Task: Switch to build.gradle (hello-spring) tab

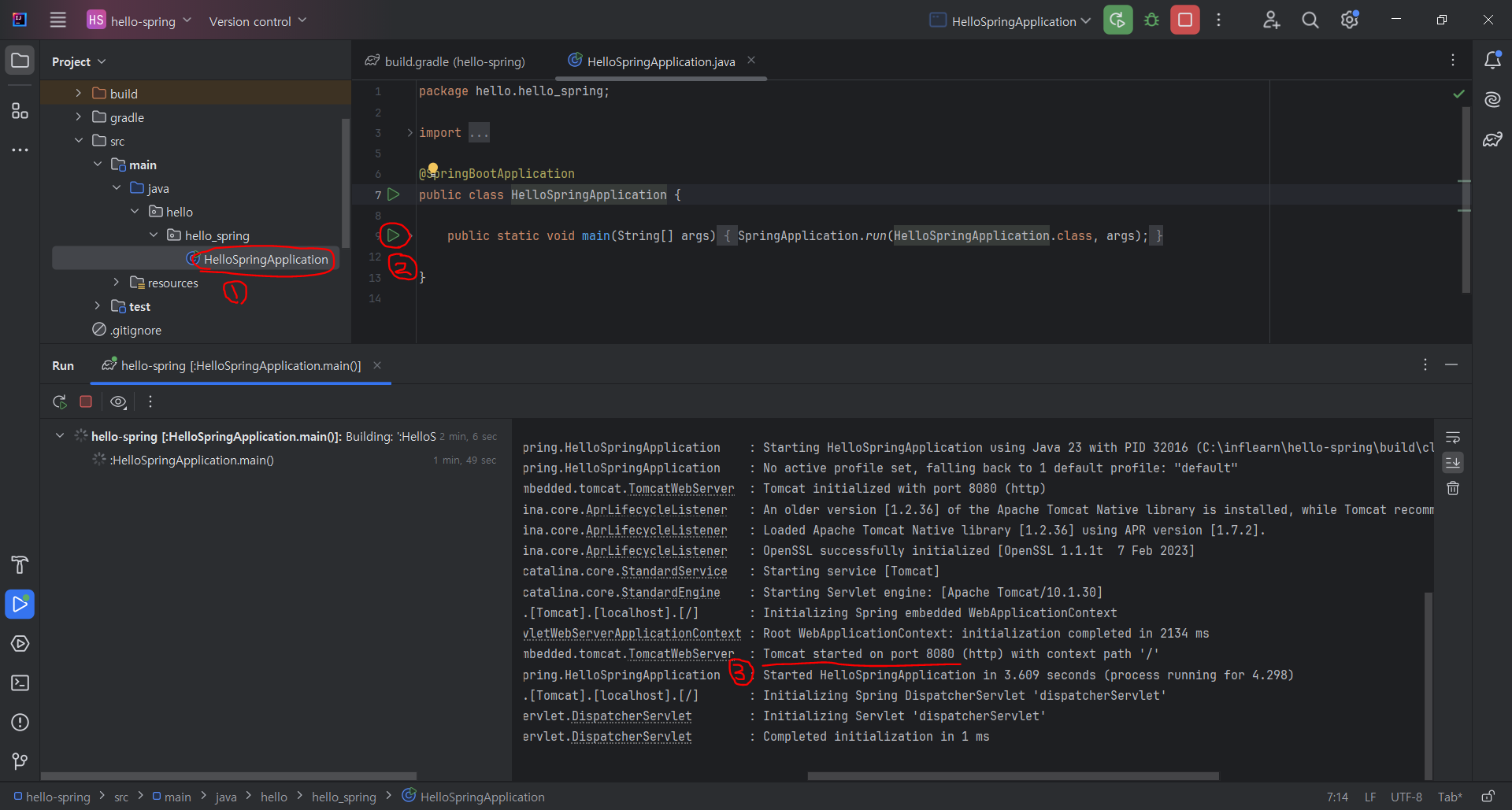Action: click(x=445, y=61)
